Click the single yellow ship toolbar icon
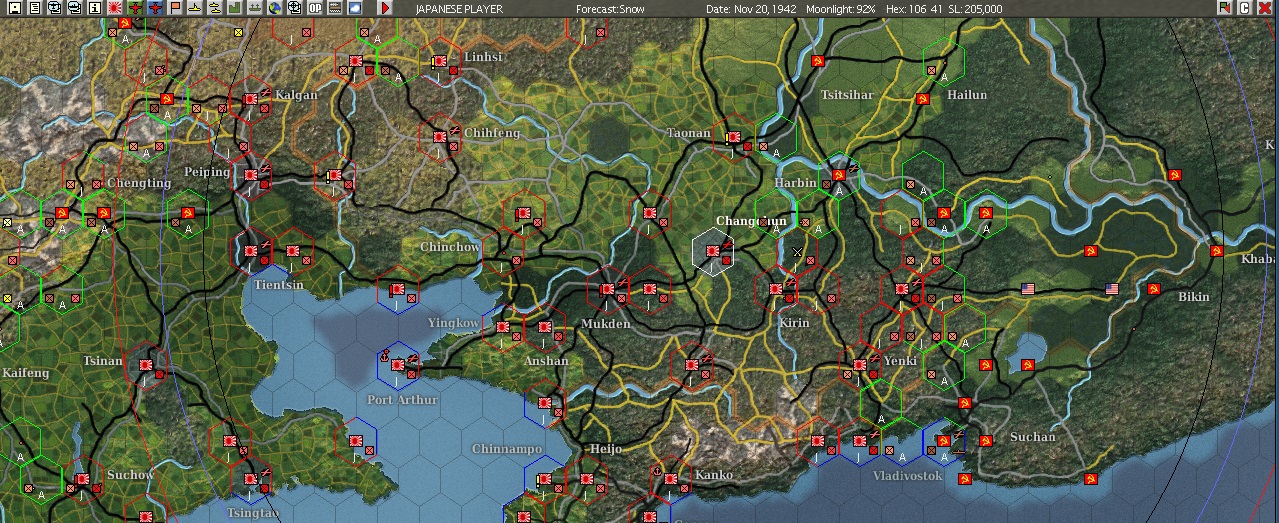The width and height of the screenshot is (1279, 523). tap(194, 8)
